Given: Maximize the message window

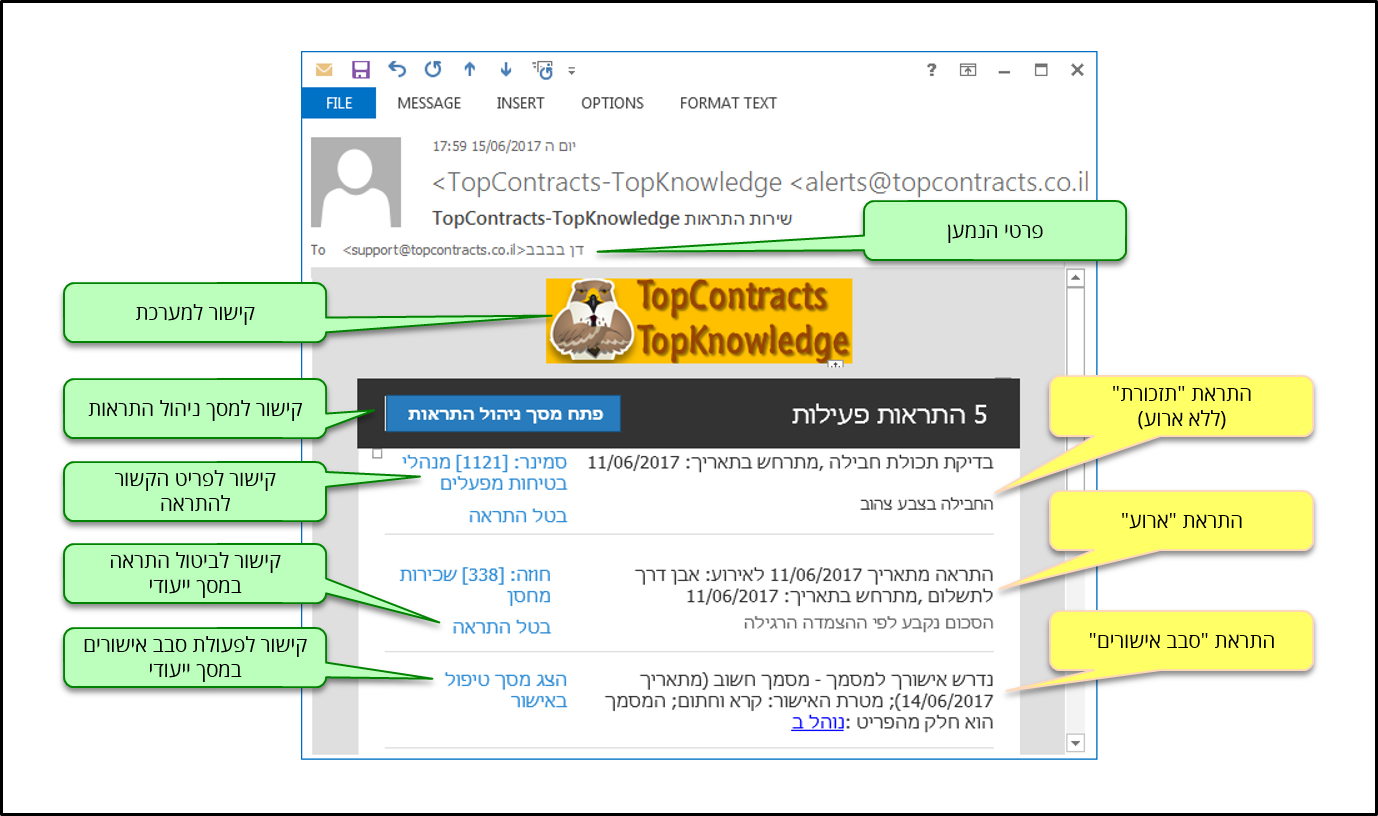Looking at the screenshot, I should [x=1041, y=70].
